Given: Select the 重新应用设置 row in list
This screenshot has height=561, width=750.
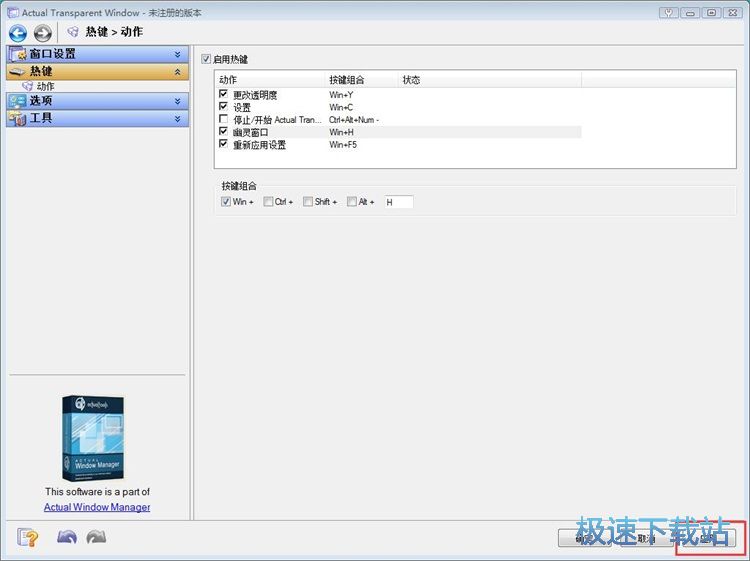Looking at the screenshot, I should pos(399,144).
